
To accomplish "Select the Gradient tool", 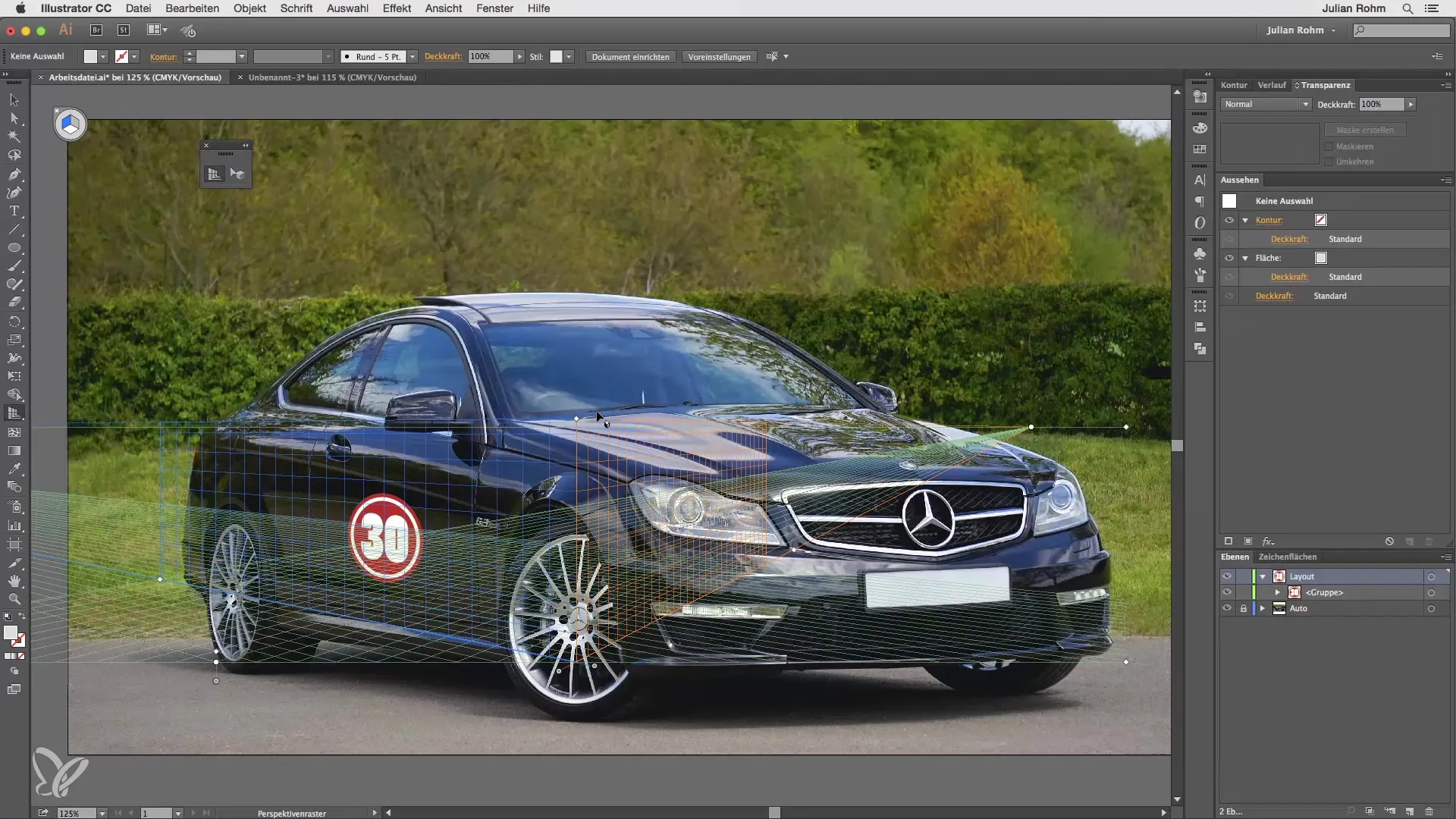I will (14, 450).
